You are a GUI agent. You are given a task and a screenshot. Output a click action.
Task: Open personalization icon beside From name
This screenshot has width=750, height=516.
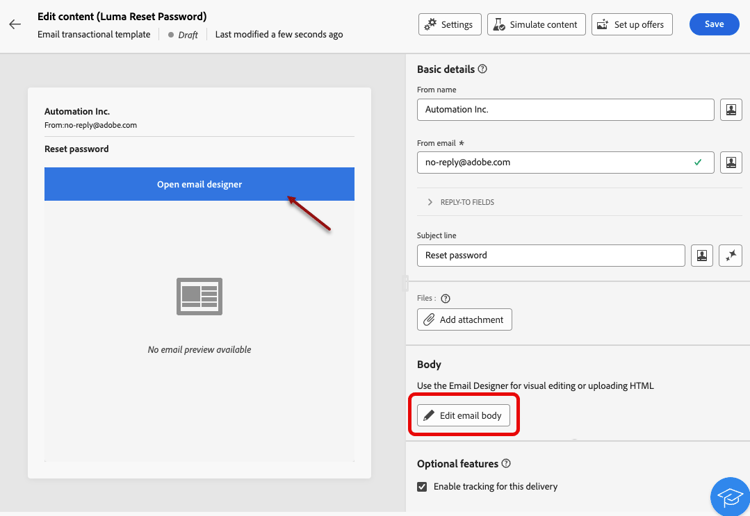point(731,109)
